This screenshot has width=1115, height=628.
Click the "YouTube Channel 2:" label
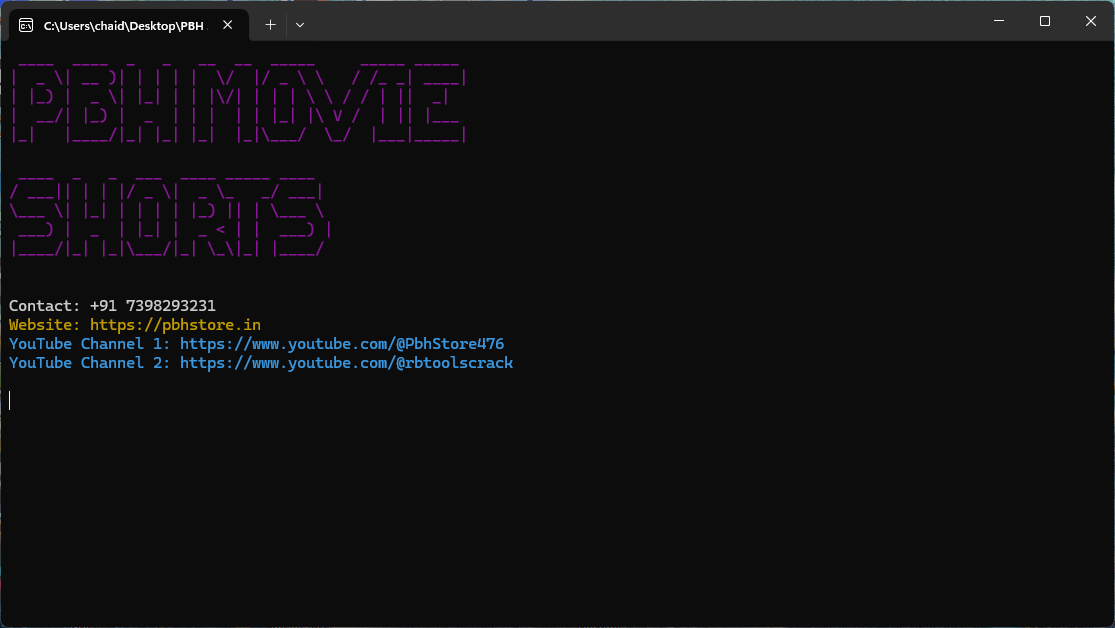point(89,363)
